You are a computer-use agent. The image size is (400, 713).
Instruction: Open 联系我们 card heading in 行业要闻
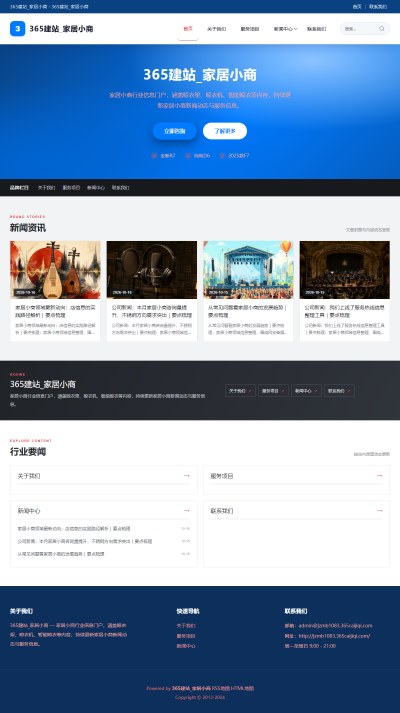tap(221, 511)
